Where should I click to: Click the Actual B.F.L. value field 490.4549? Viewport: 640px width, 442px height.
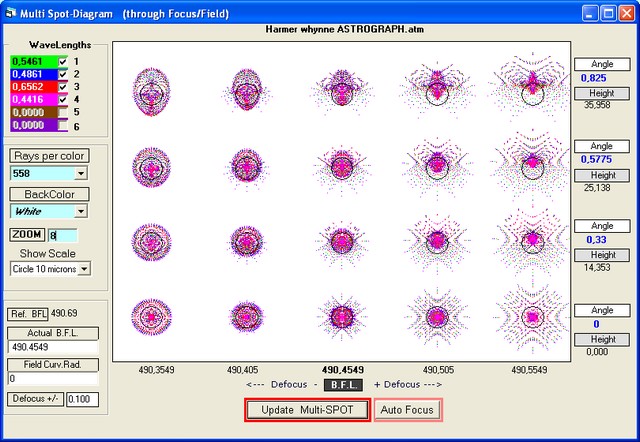[x=53, y=347]
